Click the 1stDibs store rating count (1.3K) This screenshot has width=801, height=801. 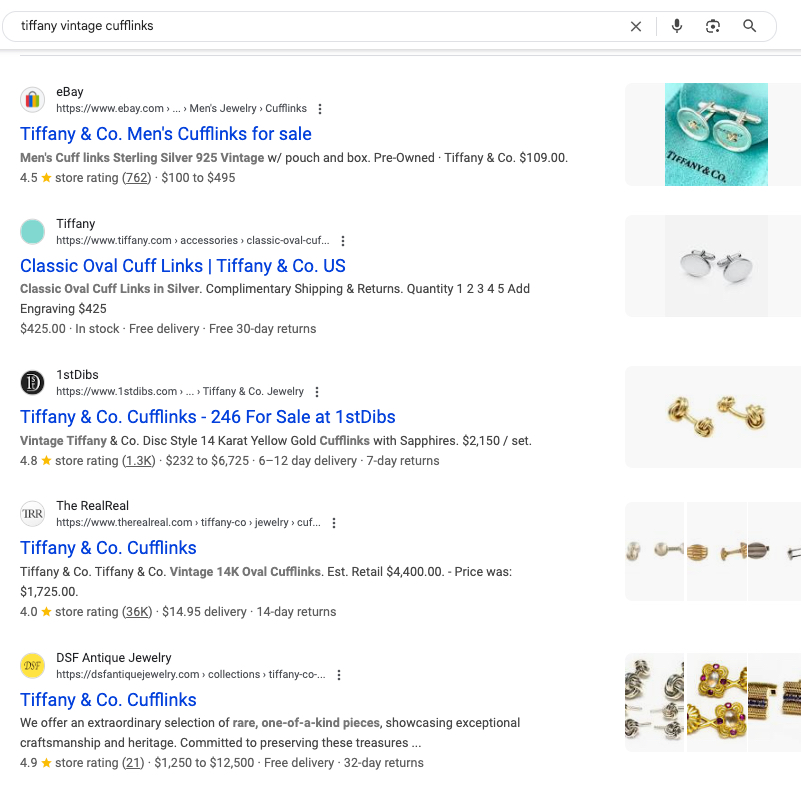tap(138, 461)
